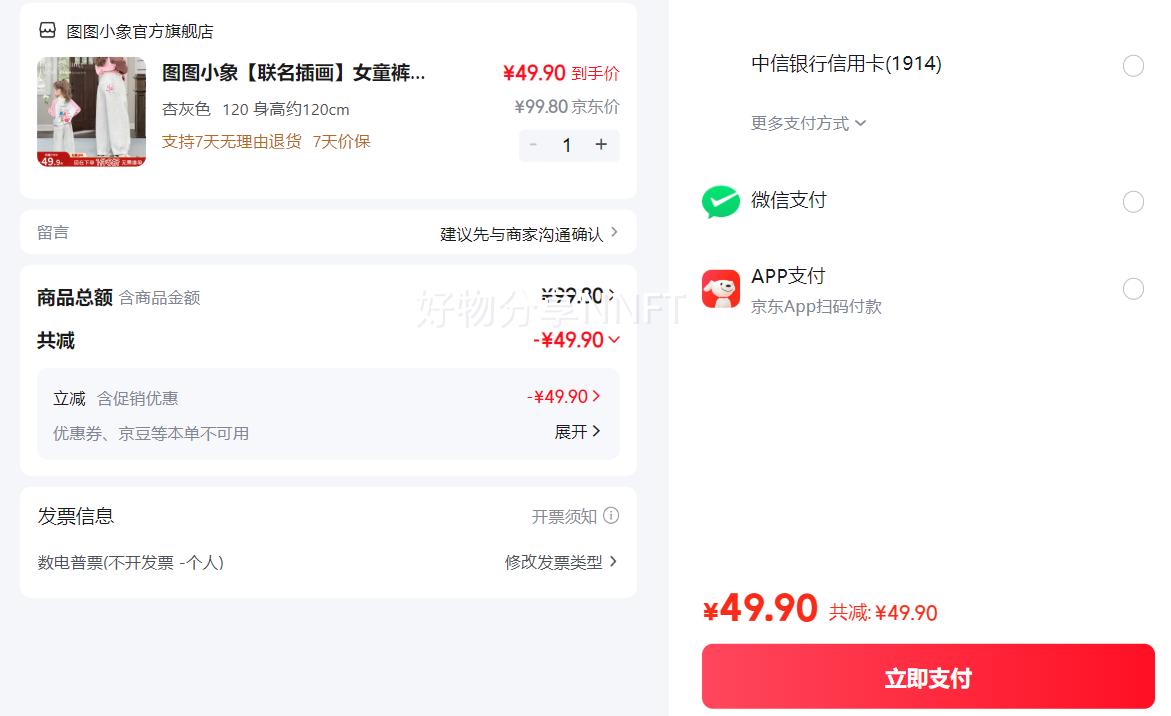Select 中信银行信用卡(1914) radio button
This screenshot has height=716, width=1171.
tap(1133, 66)
